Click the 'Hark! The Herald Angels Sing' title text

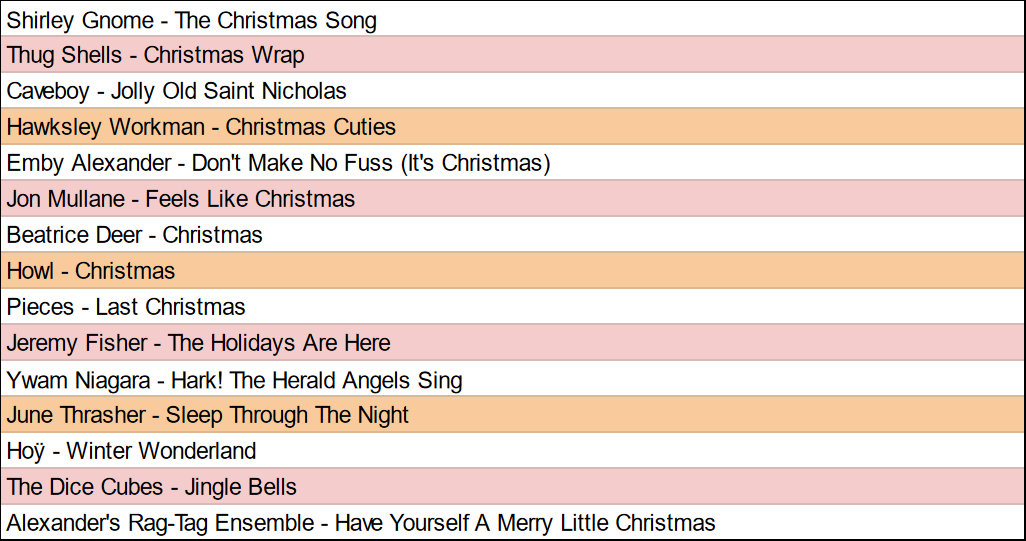pyautogui.click(x=316, y=380)
